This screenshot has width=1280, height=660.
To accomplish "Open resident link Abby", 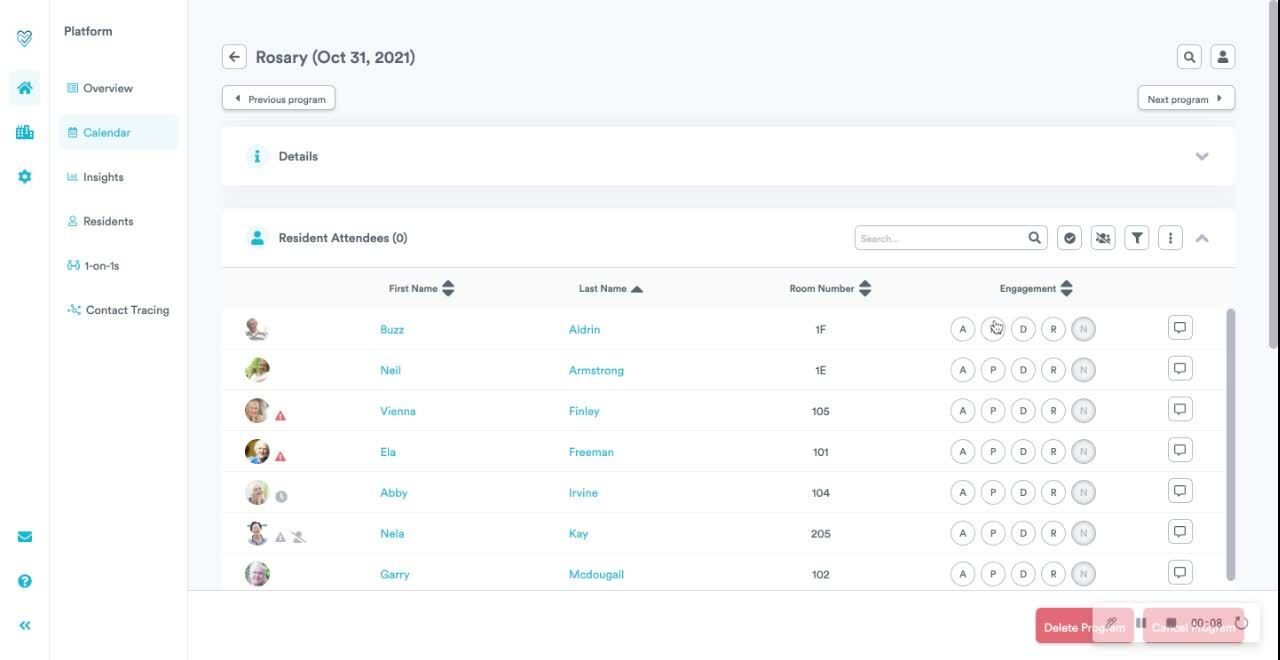I will point(393,493).
